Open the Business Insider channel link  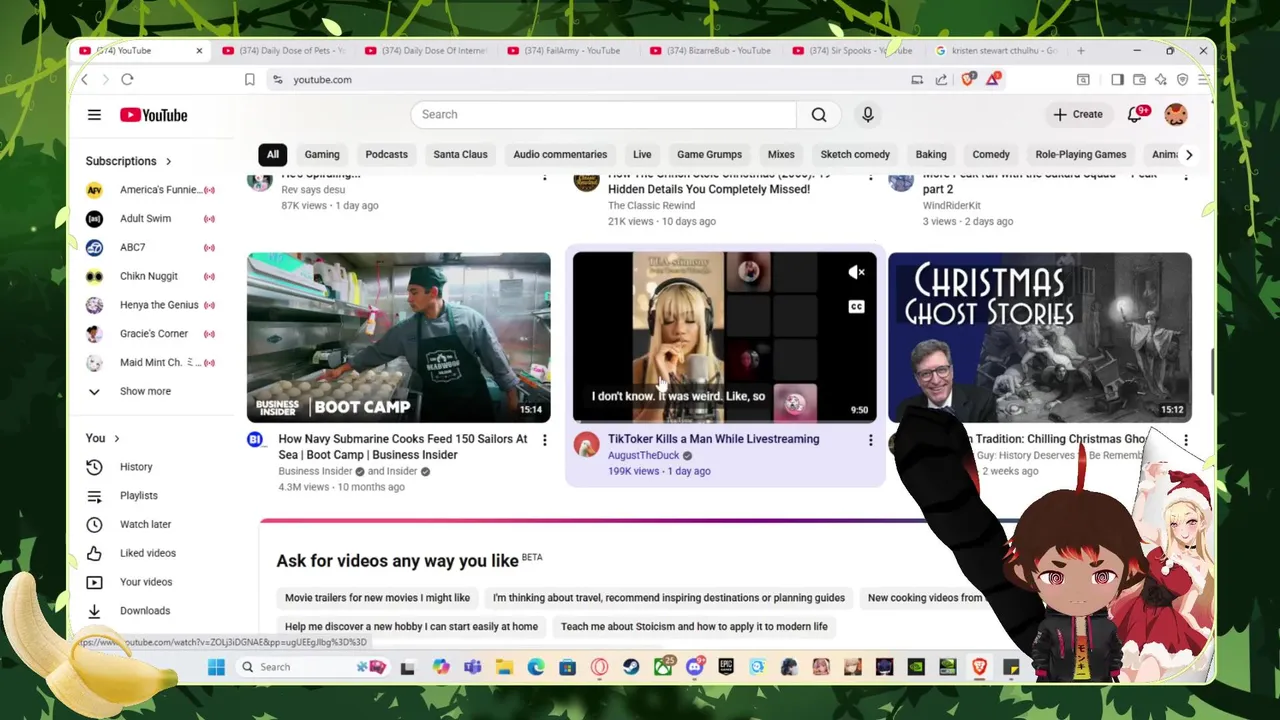(x=315, y=472)
